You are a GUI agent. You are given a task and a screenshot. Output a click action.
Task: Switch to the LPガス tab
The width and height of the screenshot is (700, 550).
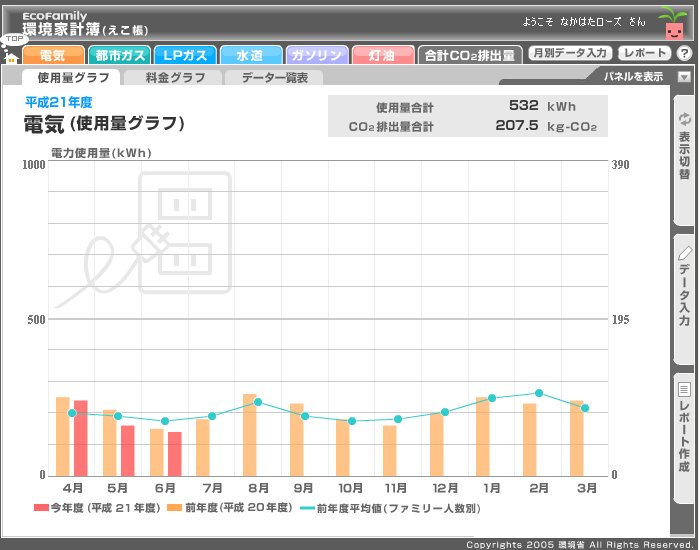[184, 55]
